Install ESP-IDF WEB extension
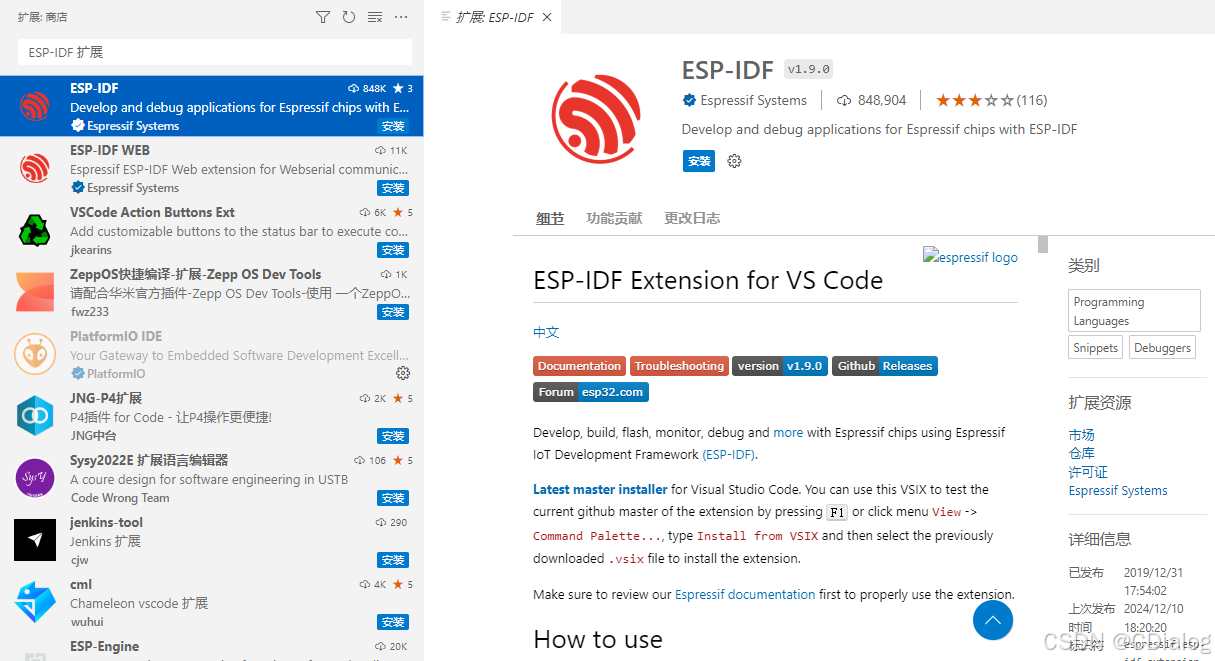The height and width of the screenshot is (661, 1215). coord(393,188)
